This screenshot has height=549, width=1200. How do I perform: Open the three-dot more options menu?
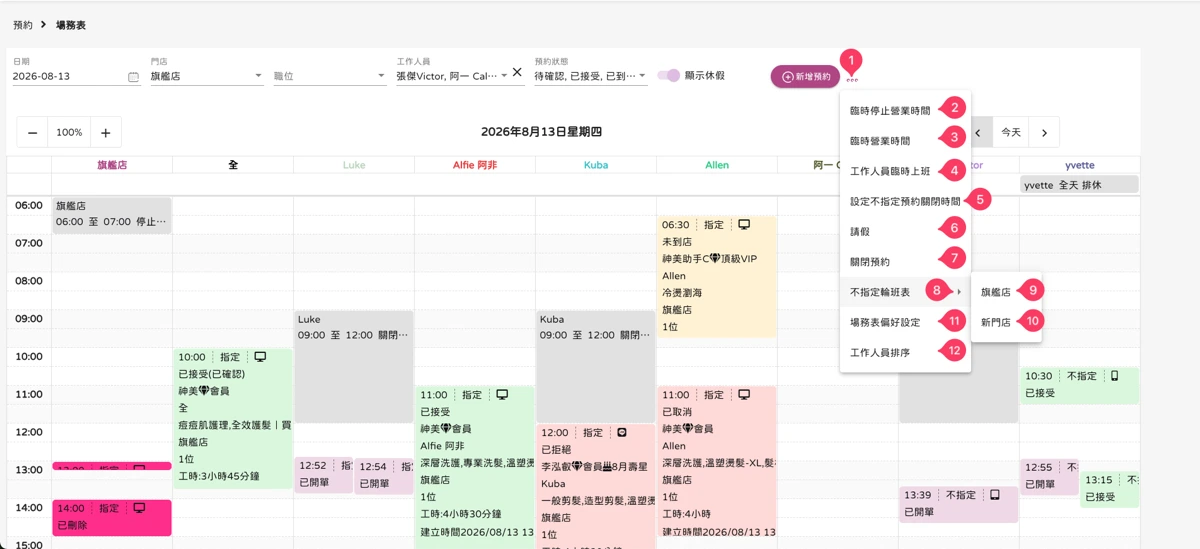852,81
